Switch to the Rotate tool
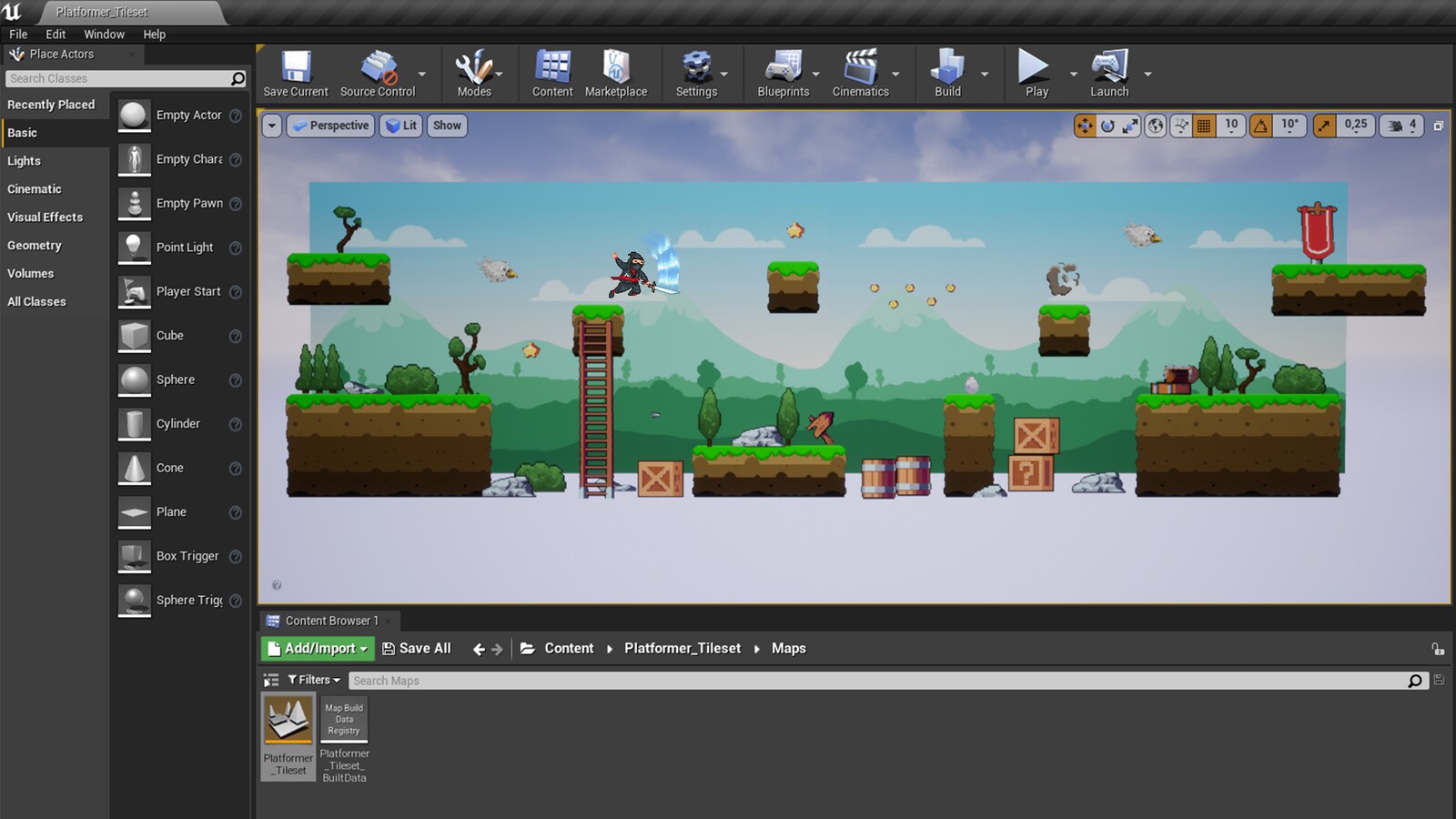1456x819 pixels. [x=1108, y=126]
